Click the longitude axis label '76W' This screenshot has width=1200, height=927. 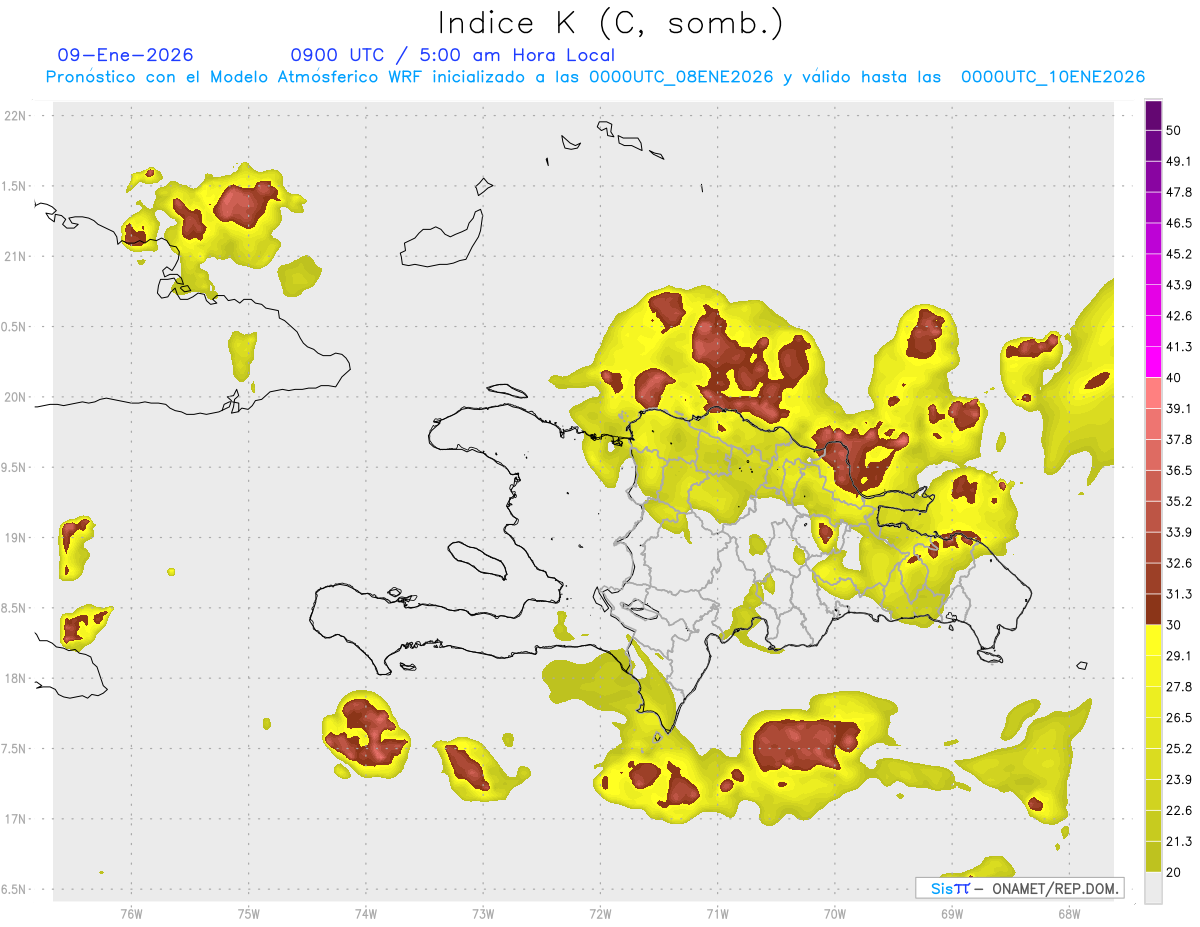point(131,914)
